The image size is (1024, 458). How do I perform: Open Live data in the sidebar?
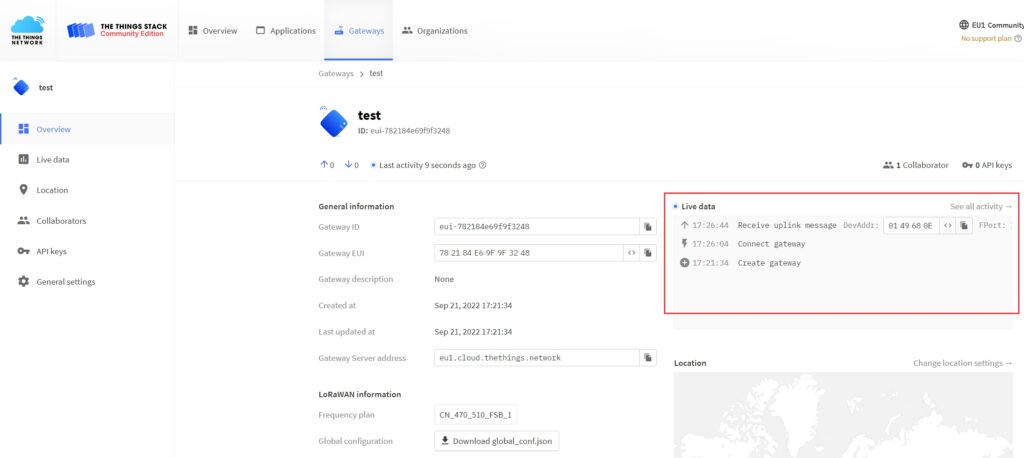click(53, 160)
